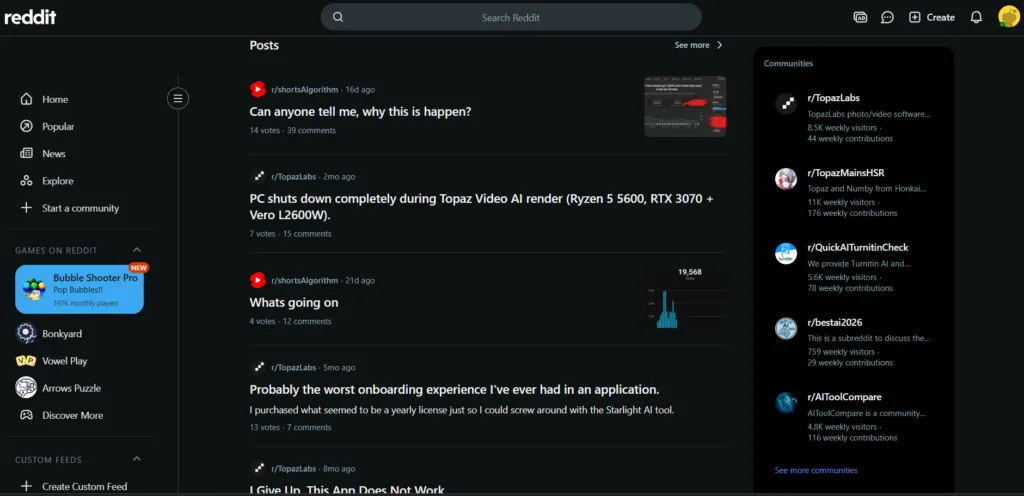Open 'Whats going on' post
The width and height of the screenshot is (1024, 496).
[x=294, y=303]
